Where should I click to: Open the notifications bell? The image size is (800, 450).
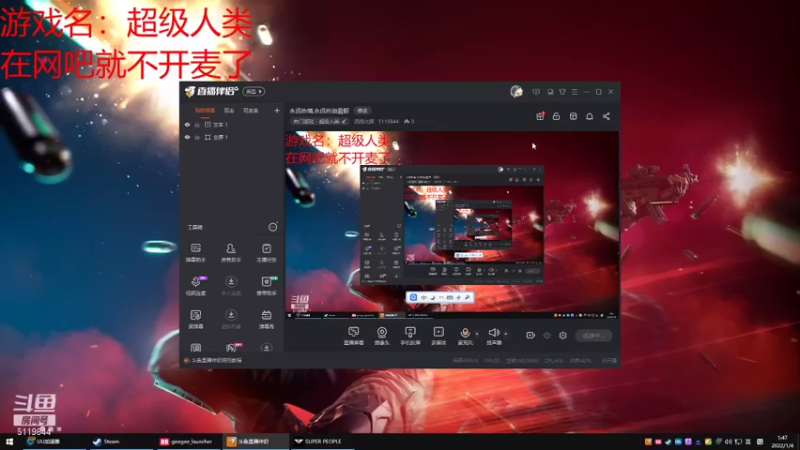(589, 116)
